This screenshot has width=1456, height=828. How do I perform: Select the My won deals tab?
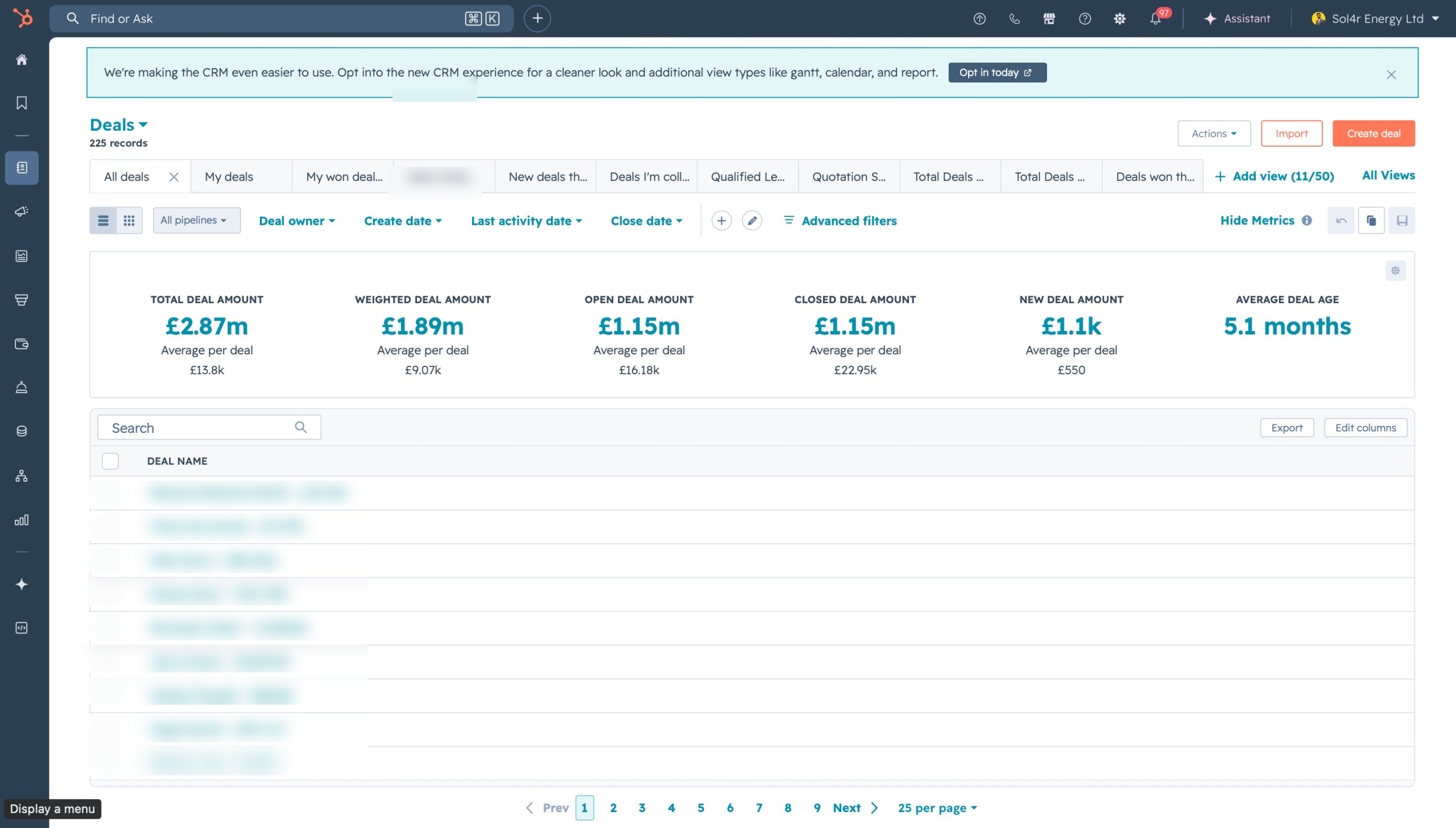tap(343, 177)
